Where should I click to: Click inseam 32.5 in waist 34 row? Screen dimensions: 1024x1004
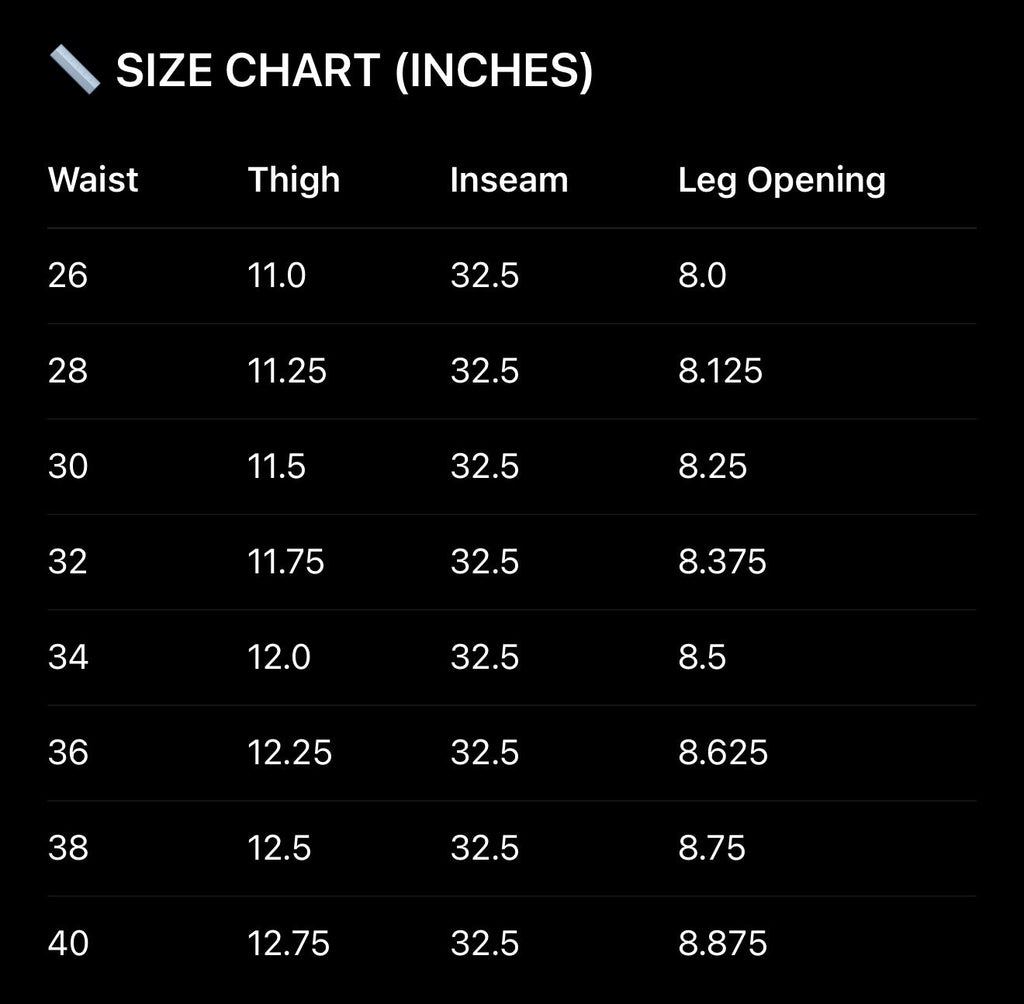point(485,657)
